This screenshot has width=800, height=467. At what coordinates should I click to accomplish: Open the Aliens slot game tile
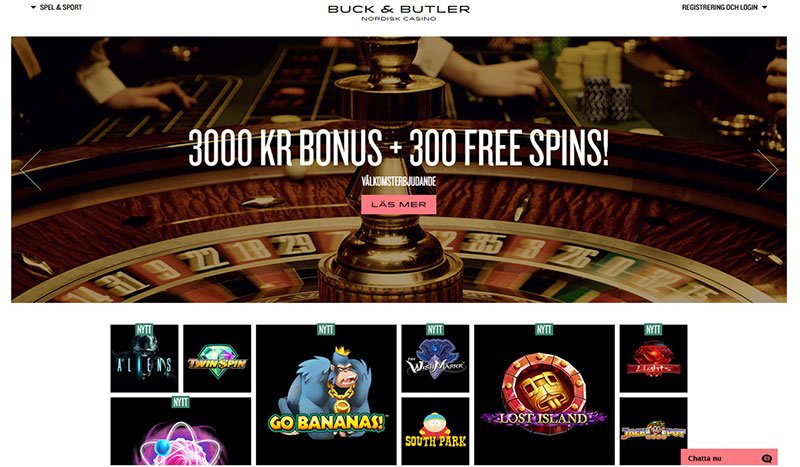point(144,358)
